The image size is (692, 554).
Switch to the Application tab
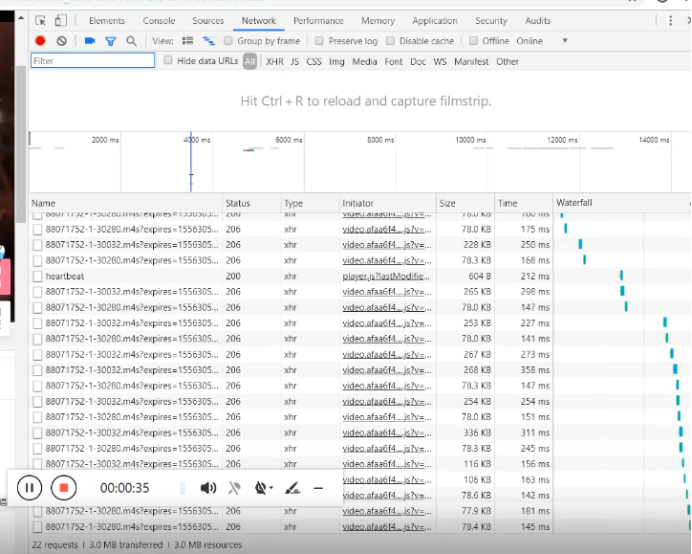[x=435, y=21]
